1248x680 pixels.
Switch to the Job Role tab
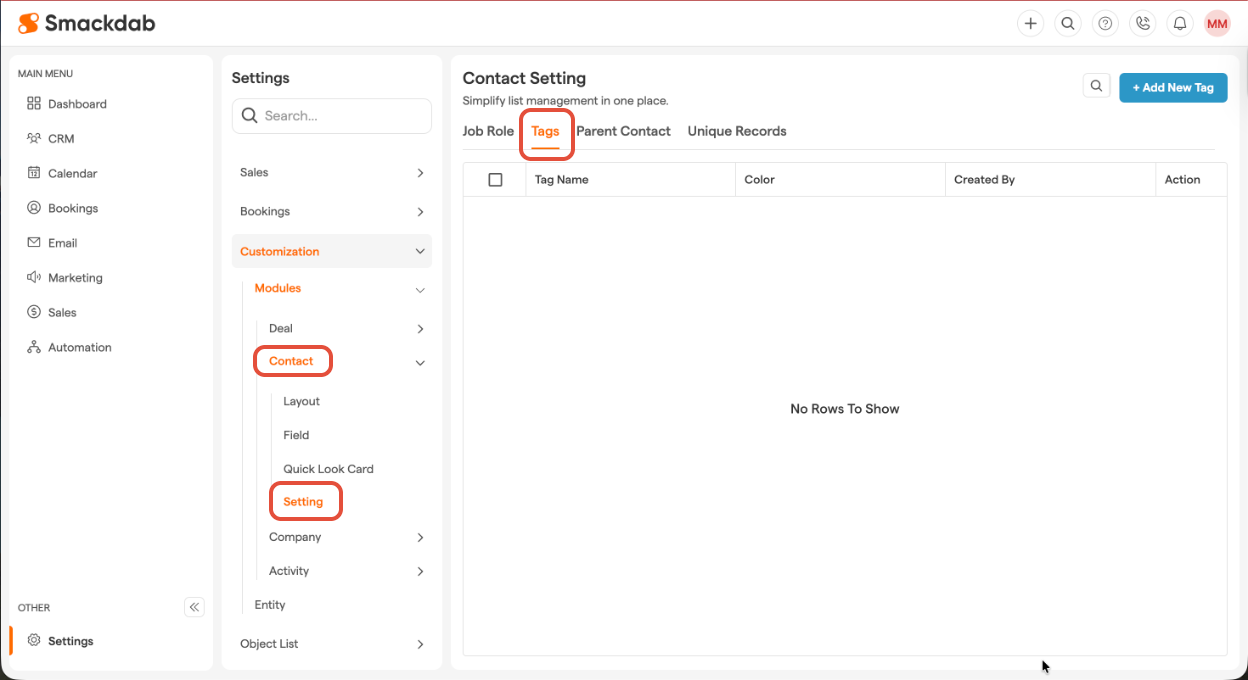(488, 131)
